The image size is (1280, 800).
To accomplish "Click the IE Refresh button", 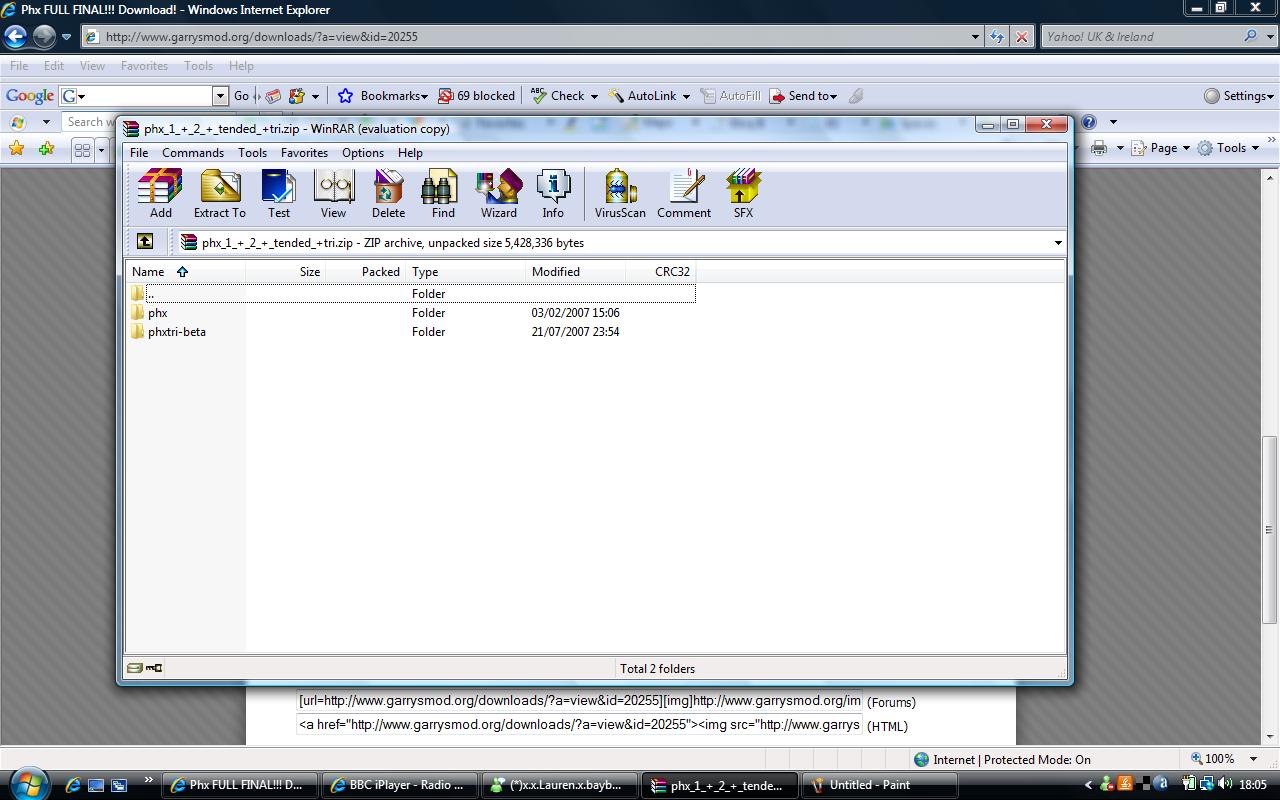I will [x=997, y=37].
